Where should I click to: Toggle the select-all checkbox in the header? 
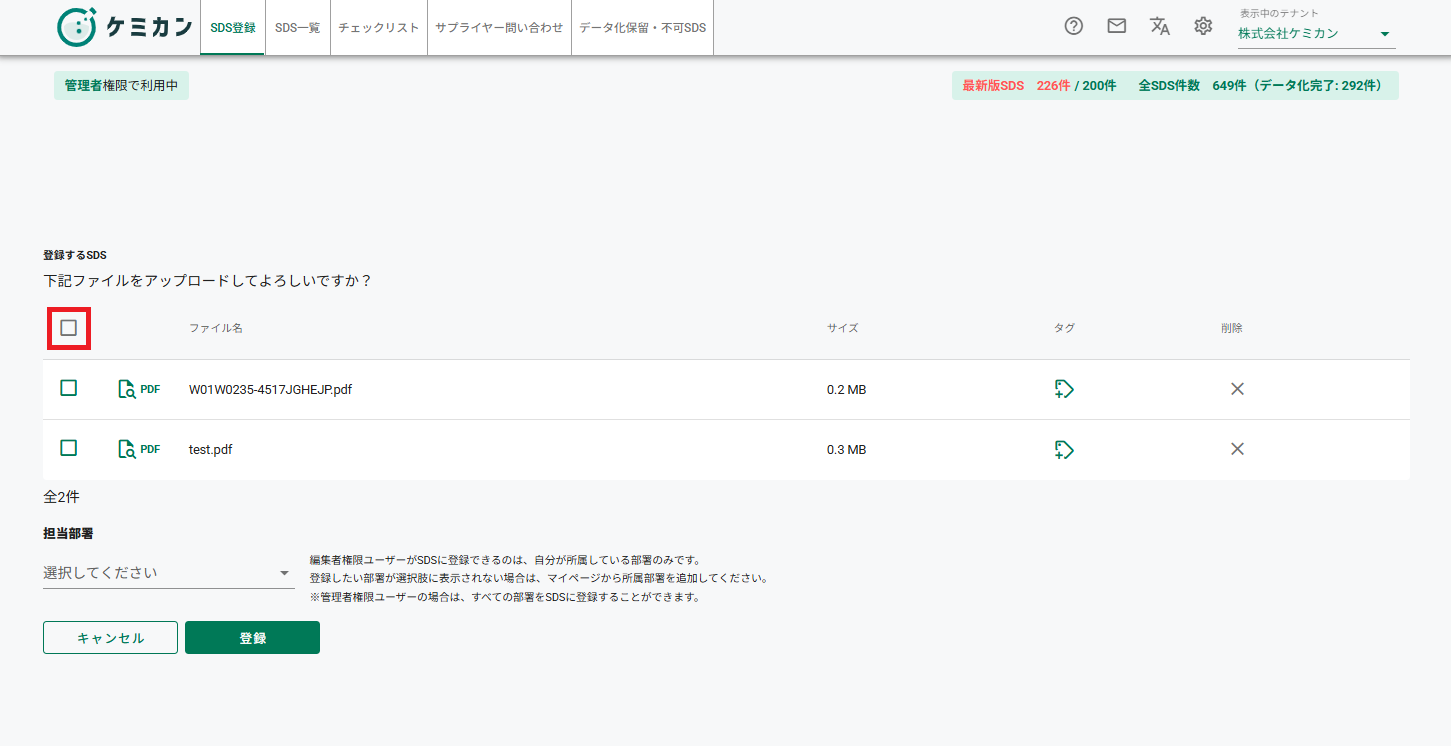tap(69, 328)
